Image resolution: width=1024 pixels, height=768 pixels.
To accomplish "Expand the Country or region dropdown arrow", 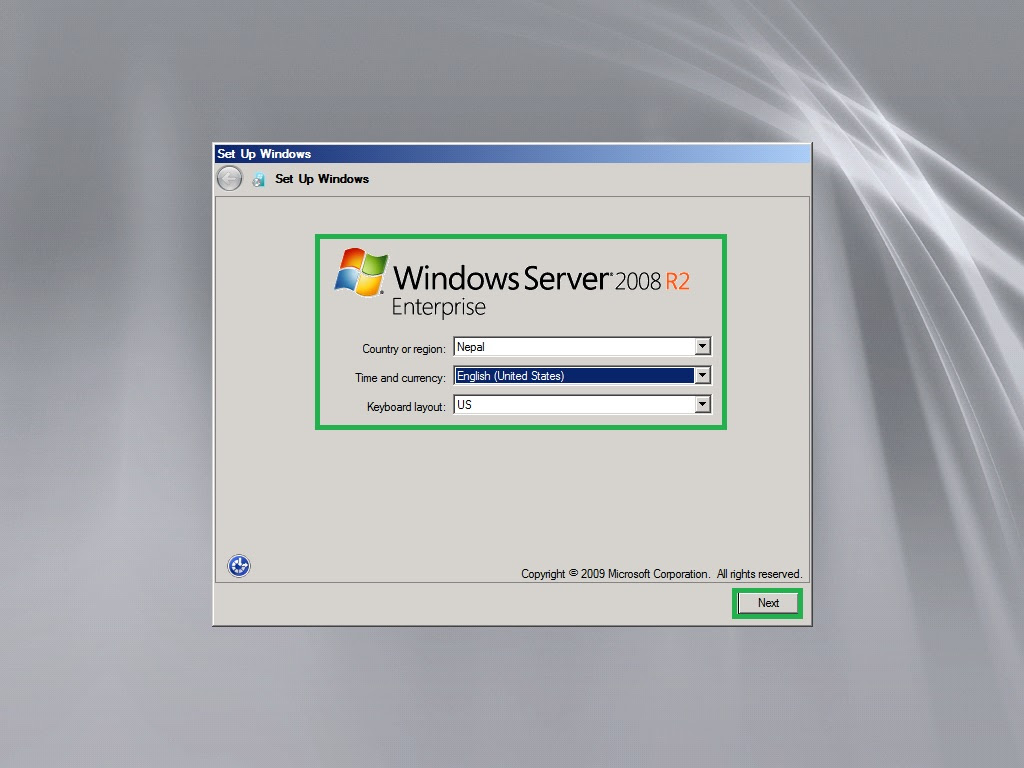I will coord(703,346).
